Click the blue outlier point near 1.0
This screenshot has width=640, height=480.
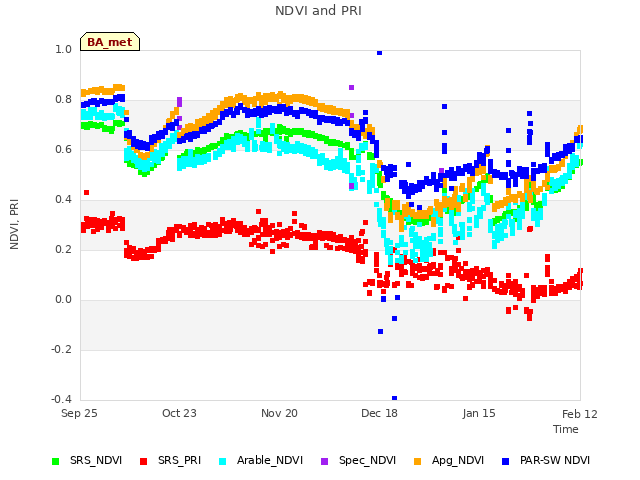pos(379,53)
